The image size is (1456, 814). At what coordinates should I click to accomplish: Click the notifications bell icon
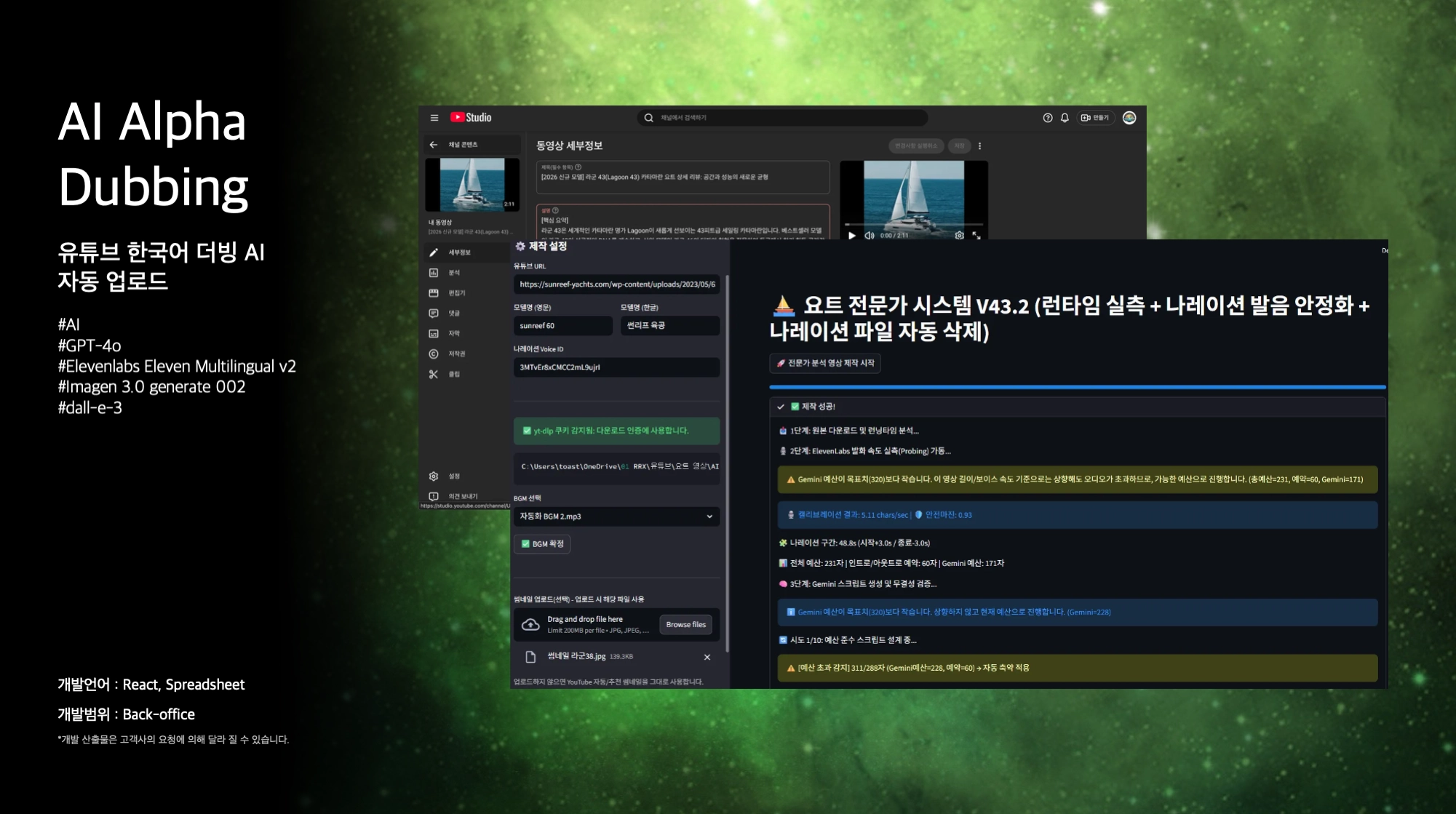1065,118
